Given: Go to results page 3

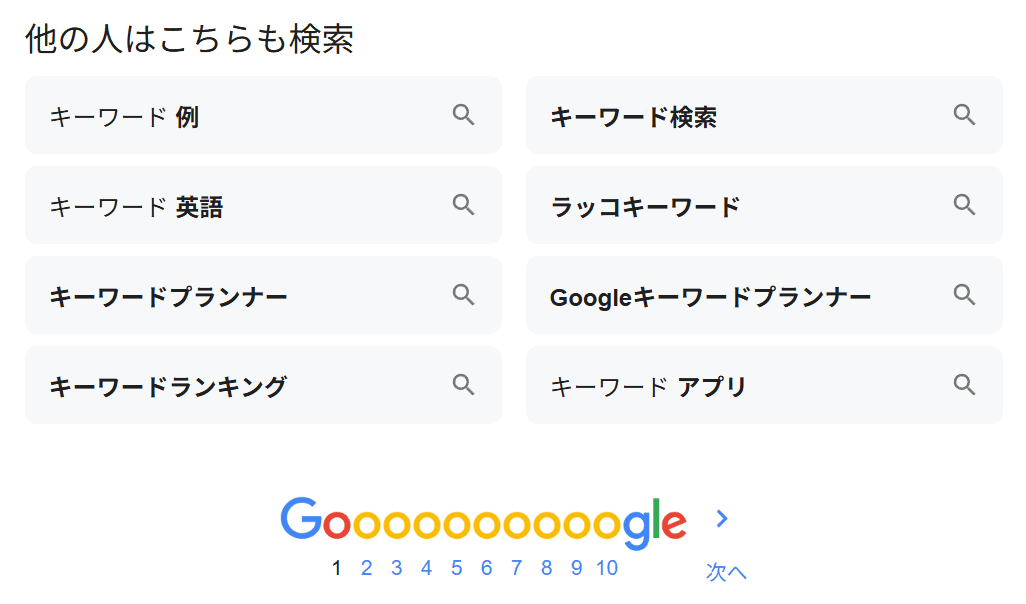Looking at the screenshot, I should click(396, 569).
